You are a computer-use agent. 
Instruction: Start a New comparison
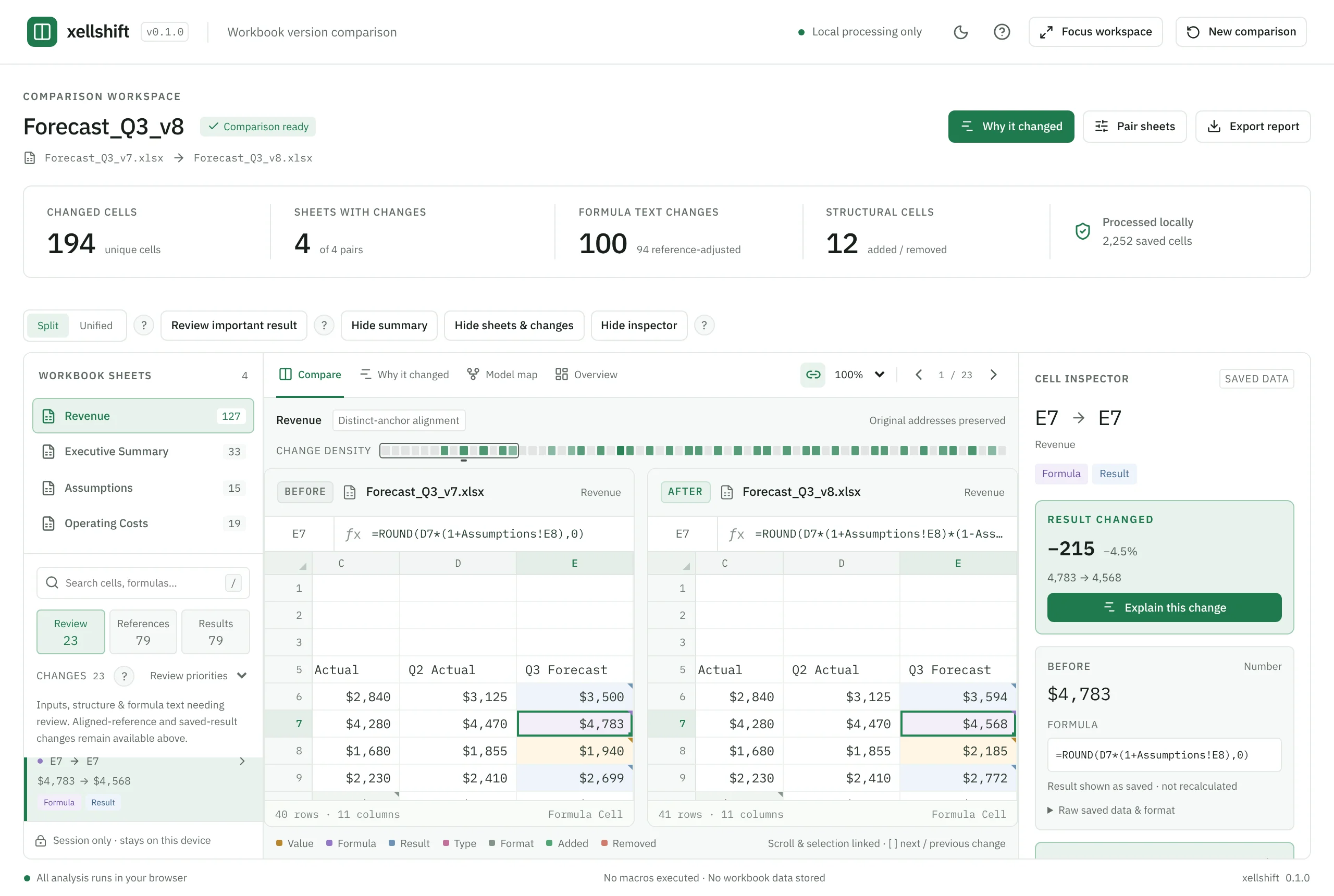pyautogui.click(x=1241, y=32)
